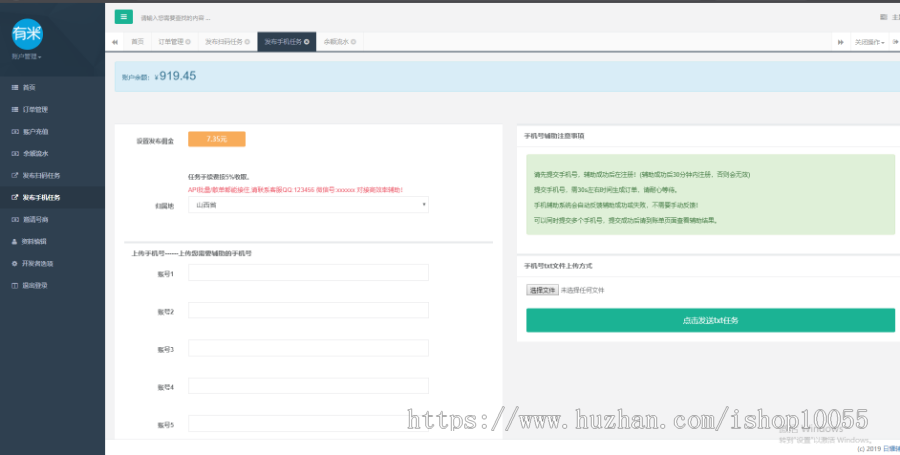The width and height of the screenshot is (900, 455).
Task: Open the 关闭操作 dropdown menu
Action: point(869,42)
